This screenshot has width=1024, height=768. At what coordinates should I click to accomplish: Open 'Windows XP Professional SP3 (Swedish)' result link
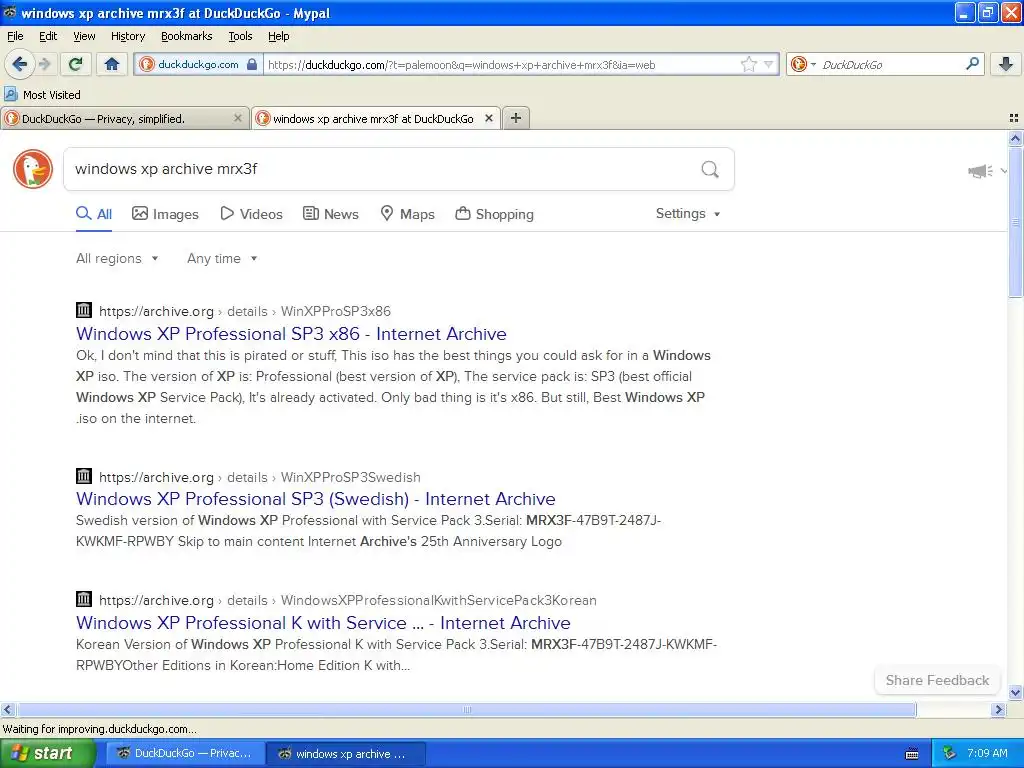click(315, 499)
